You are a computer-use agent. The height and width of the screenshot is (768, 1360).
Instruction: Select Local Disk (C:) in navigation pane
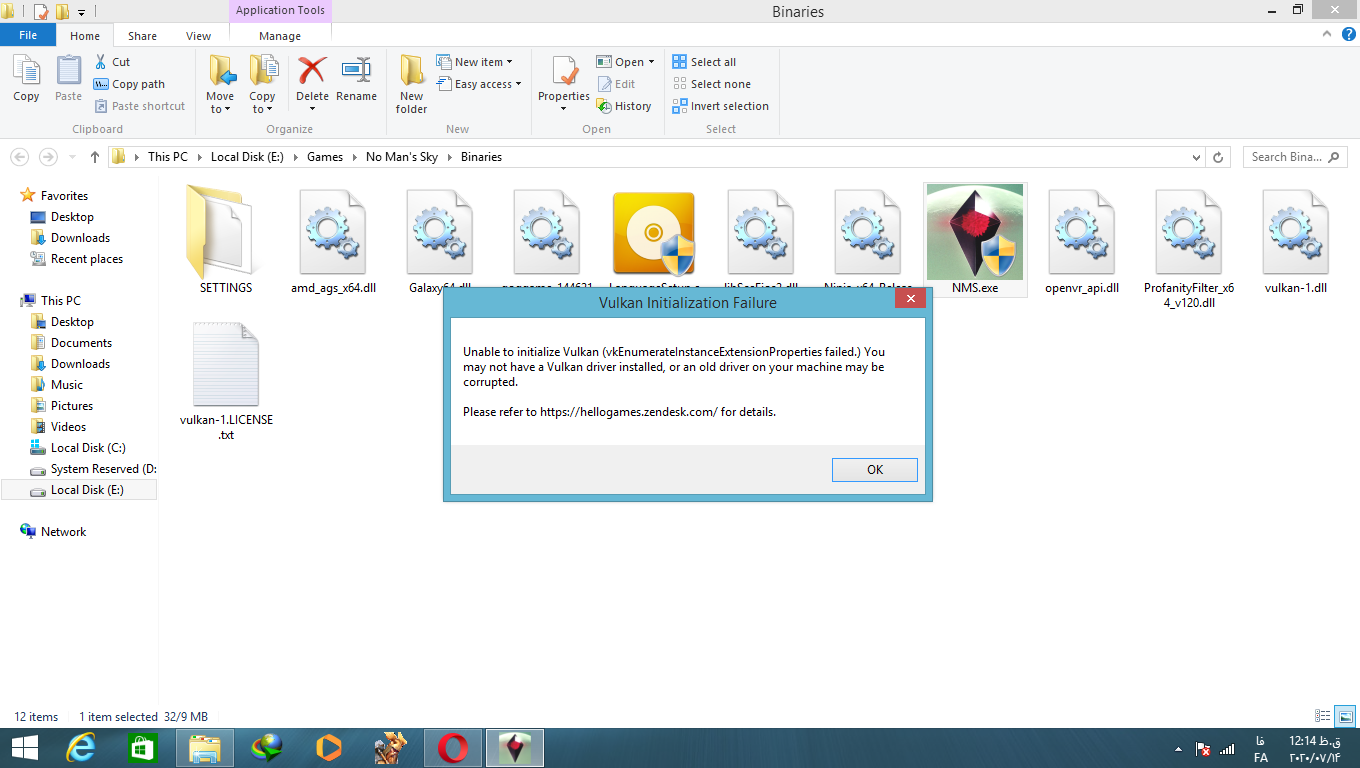[x=88, y=448]
